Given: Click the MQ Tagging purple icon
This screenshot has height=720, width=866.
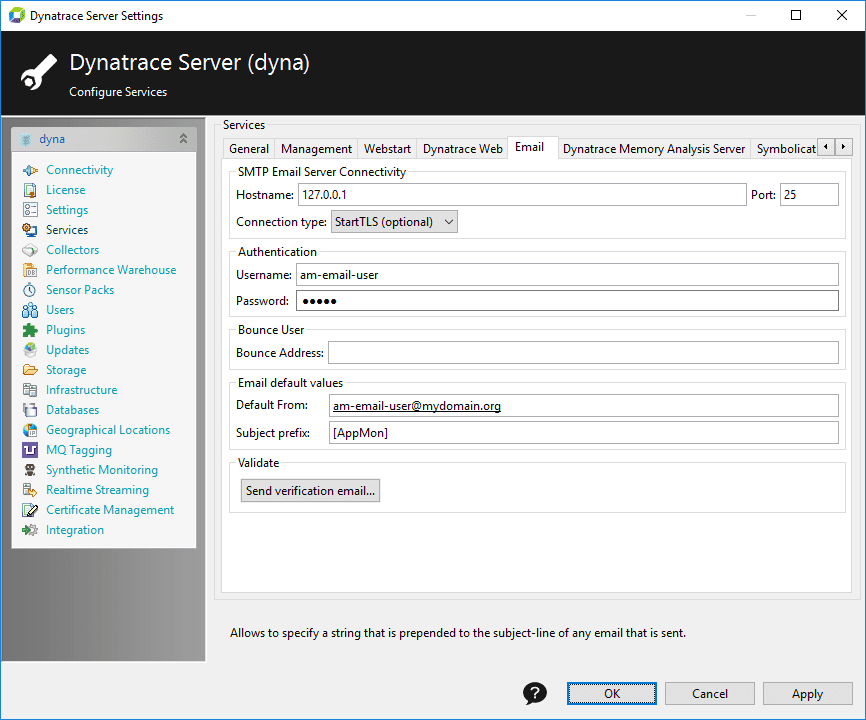Looking at the screenshot, I should tap(30, 450).
